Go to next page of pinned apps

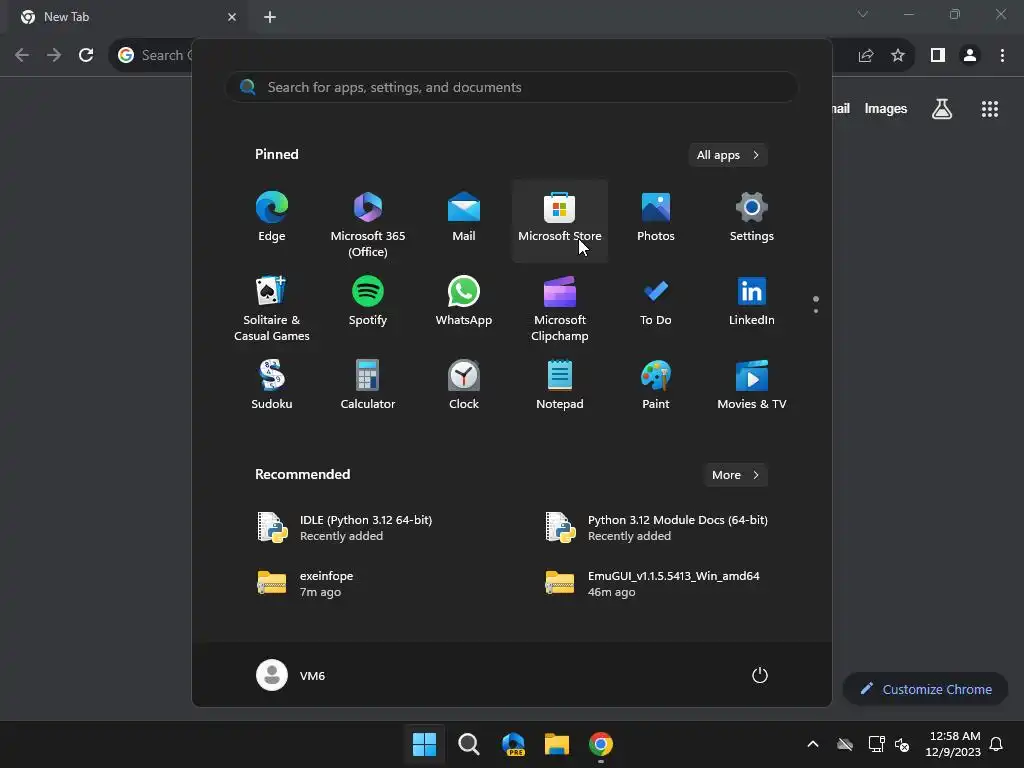coord(816,311)
